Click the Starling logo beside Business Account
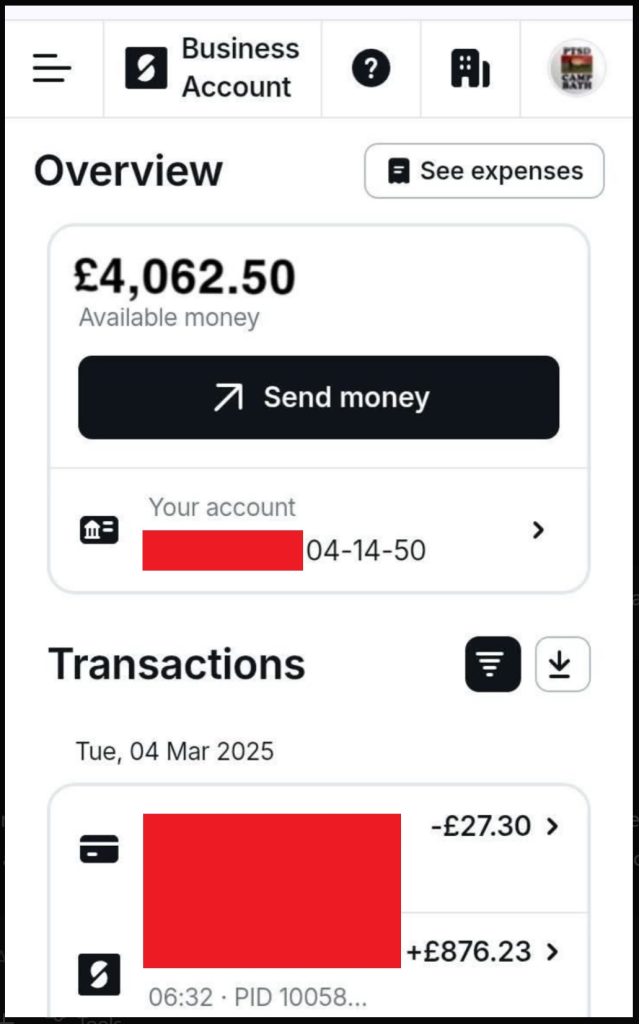 [146, 68]
